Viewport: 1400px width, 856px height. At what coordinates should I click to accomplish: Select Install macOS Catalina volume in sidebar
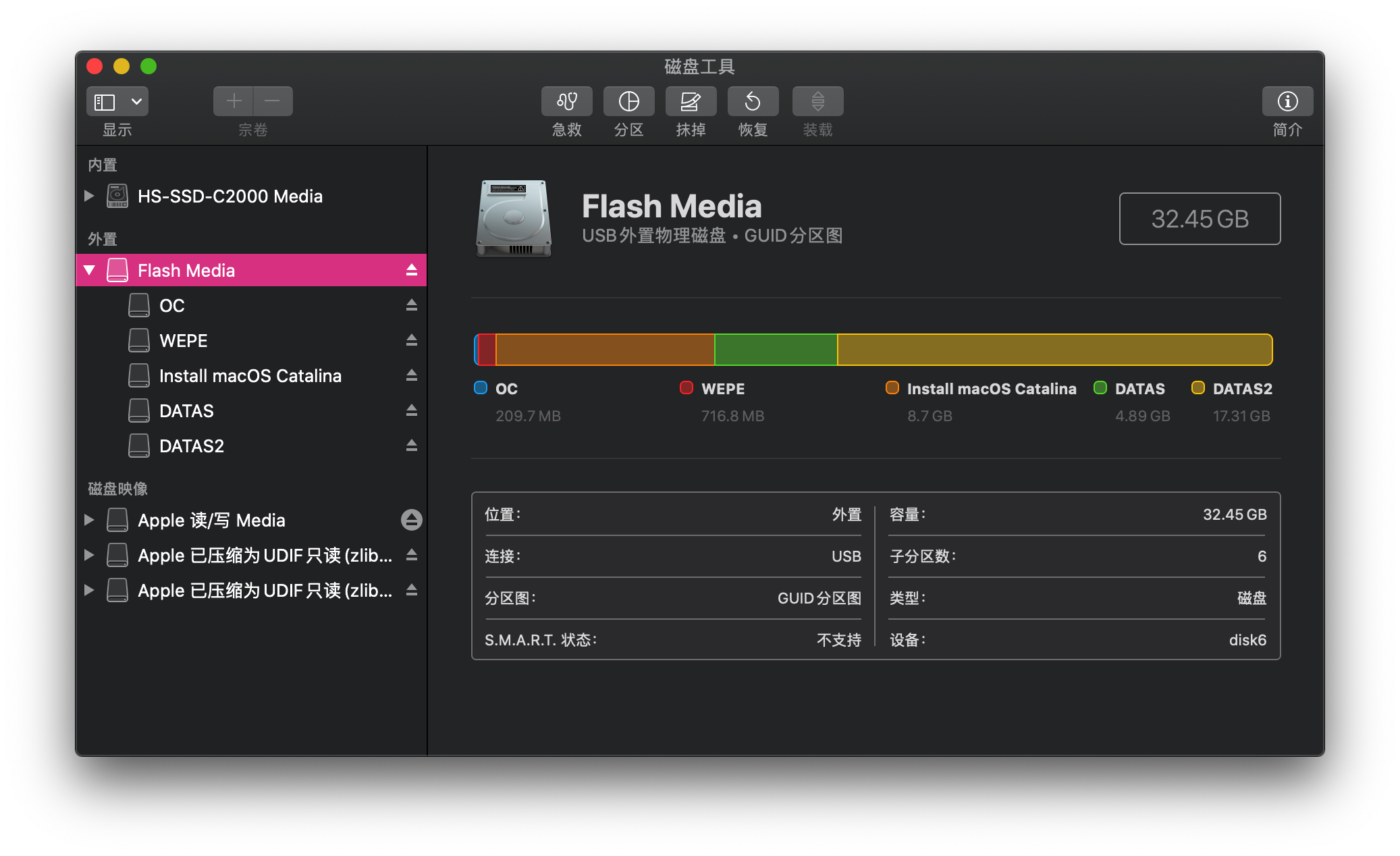(x=251, y=375)
